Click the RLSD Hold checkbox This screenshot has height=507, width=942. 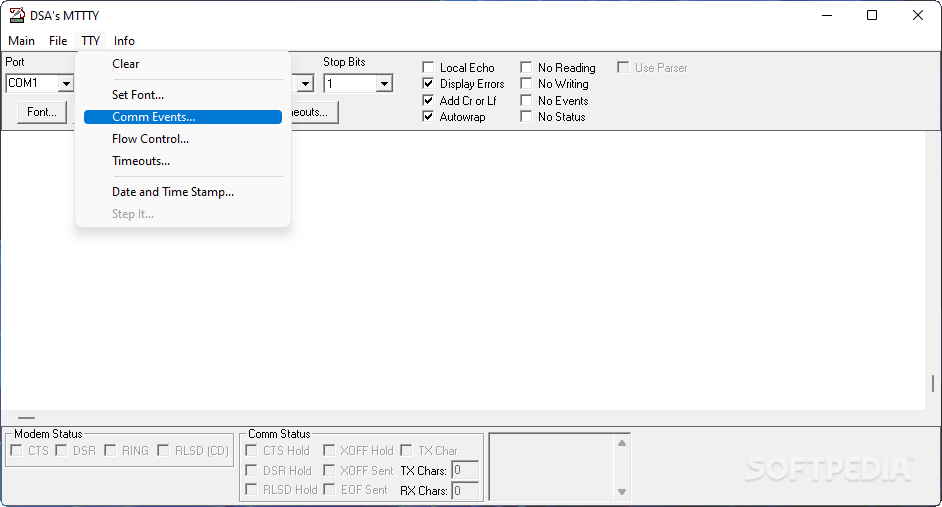tap(251, 490)
